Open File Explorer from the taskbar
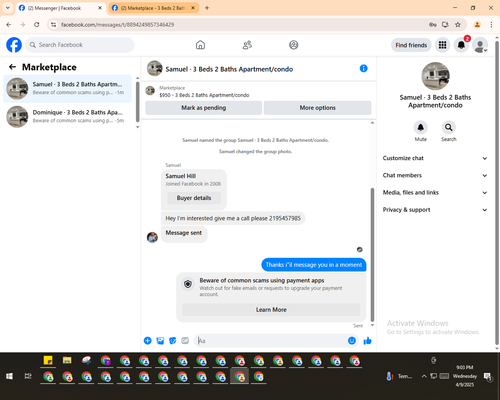Viewport: 500px width, 400px height. tap(67, 360)
